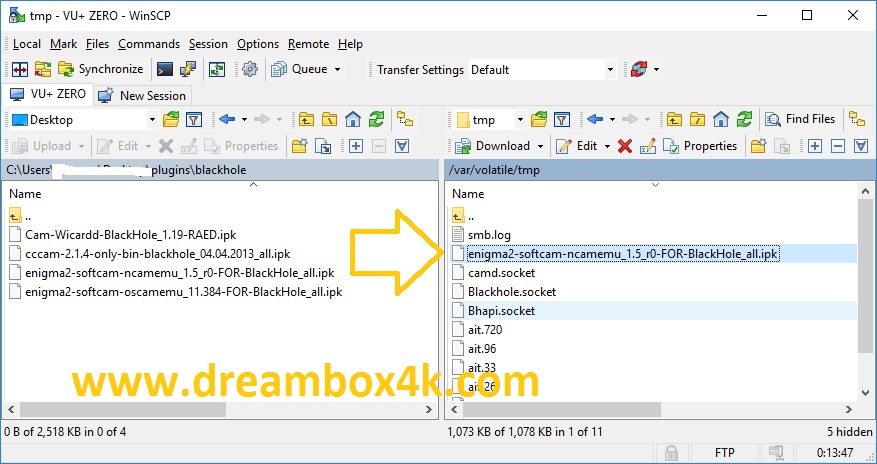Screen dimensions: 877x464
Task: Expand reconnect session dropdown arrow
Action: click(x=656, y=69)
